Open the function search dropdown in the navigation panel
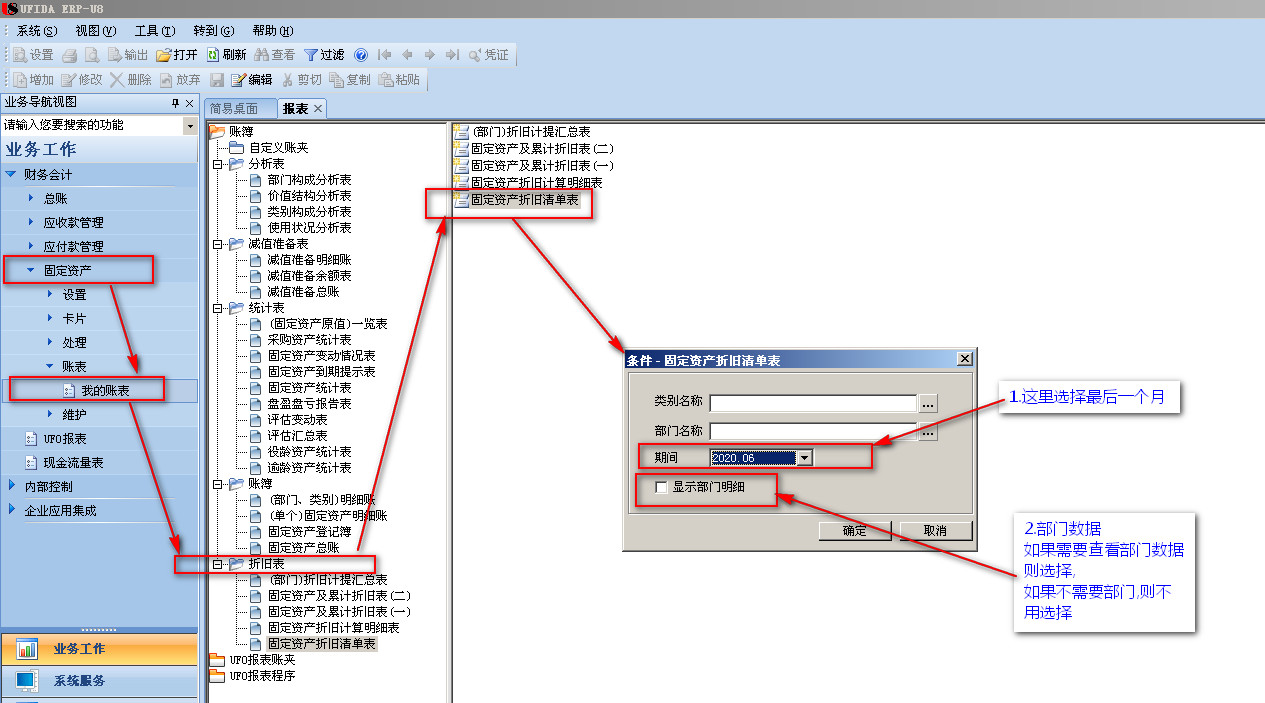Viewport: 1265px width, 703px height. coord(190,126)
